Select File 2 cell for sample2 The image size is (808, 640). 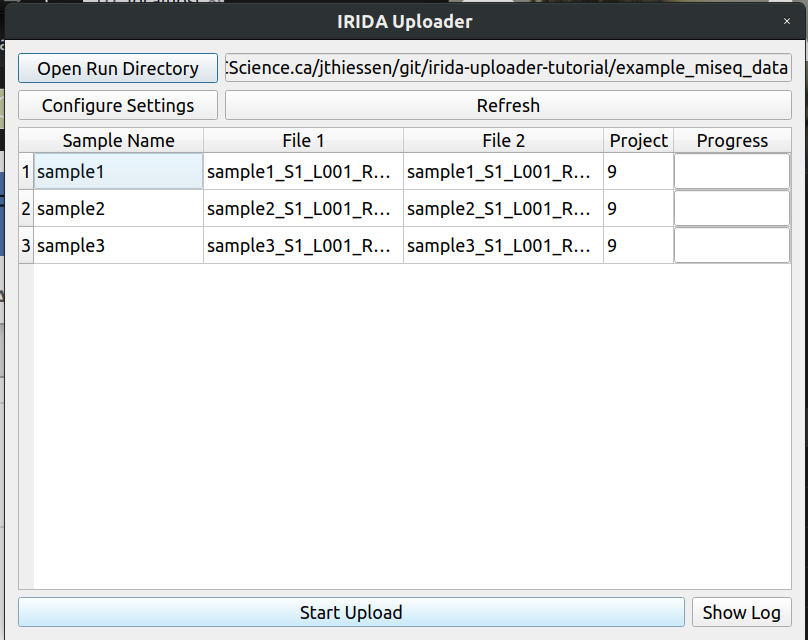tap(503, 208)
